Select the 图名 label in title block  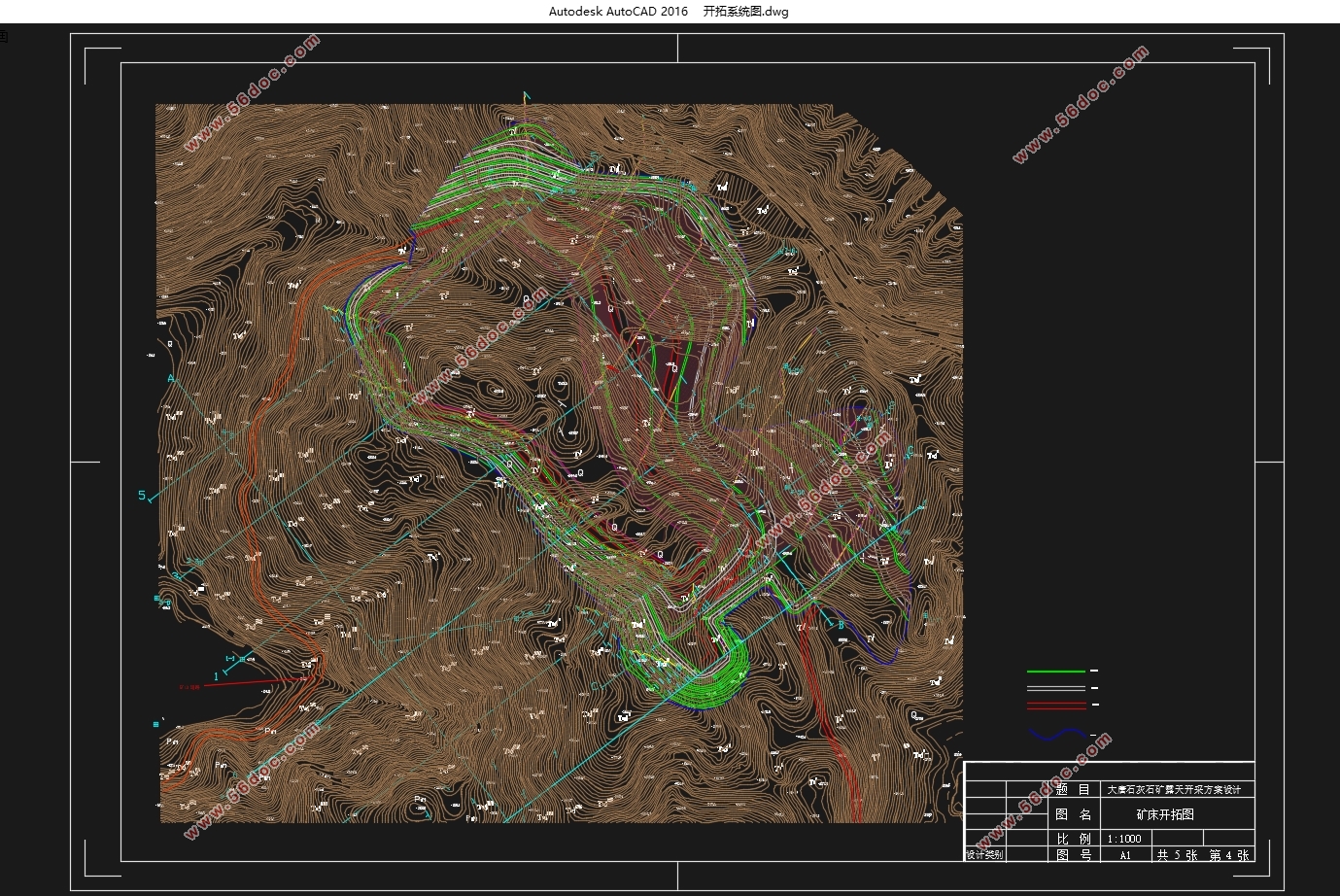click(x=1073, y=814)
